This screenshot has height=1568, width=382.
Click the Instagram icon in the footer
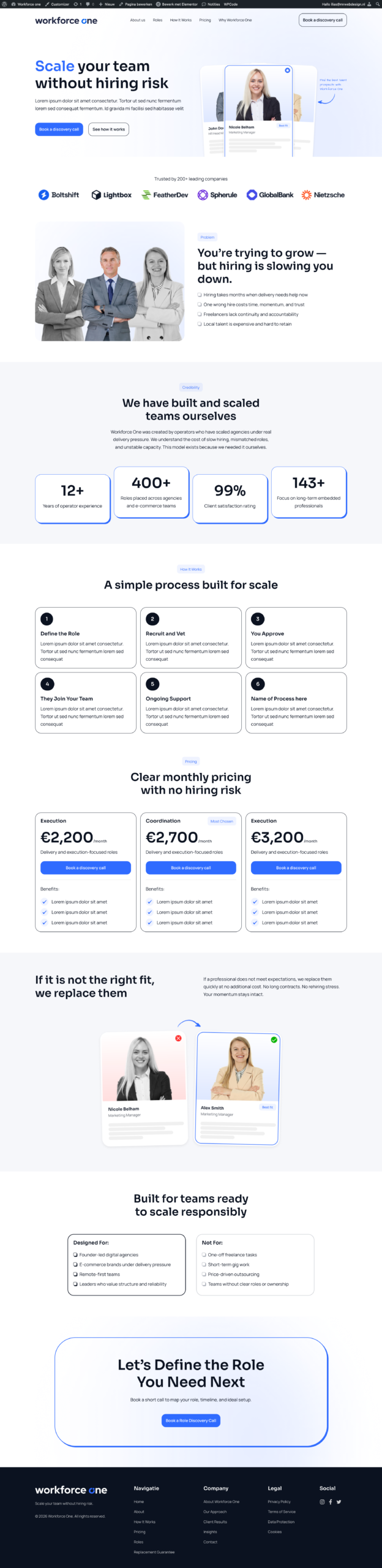click(x=322, y=1501)
